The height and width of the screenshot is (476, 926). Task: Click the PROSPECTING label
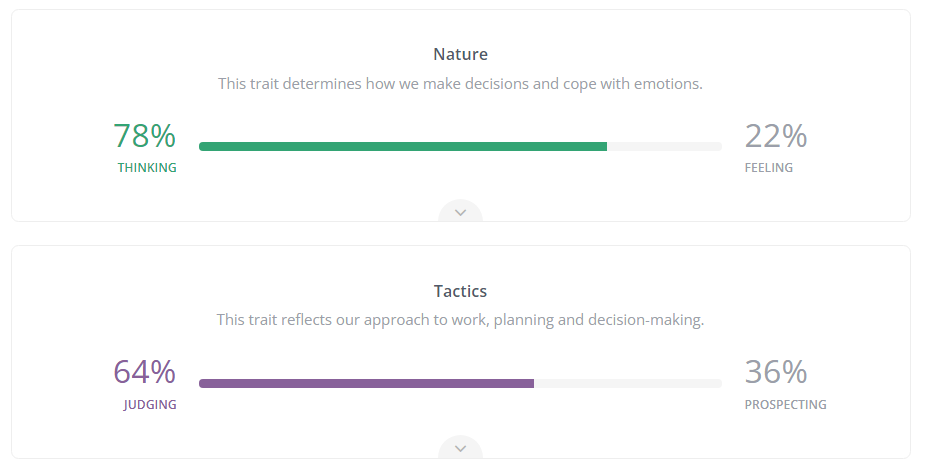pyautogui.click(x=785, y=405)
